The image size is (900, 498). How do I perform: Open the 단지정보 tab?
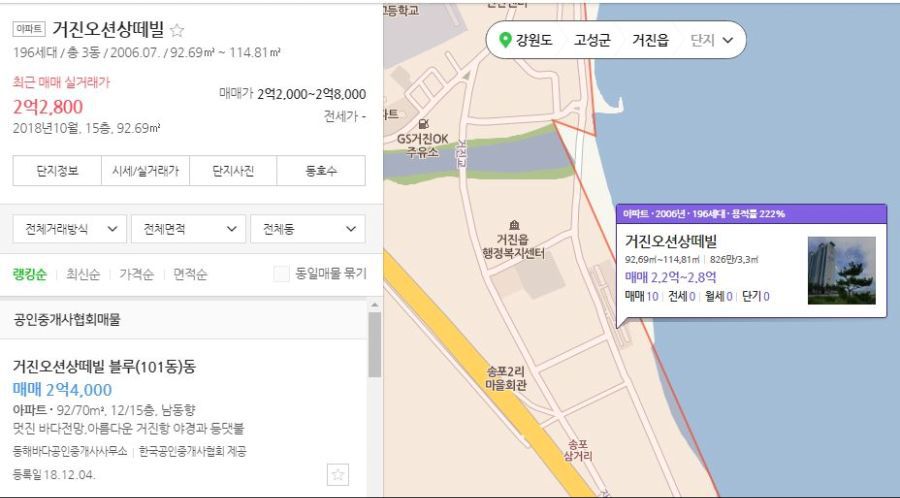[x=57, y=170]
